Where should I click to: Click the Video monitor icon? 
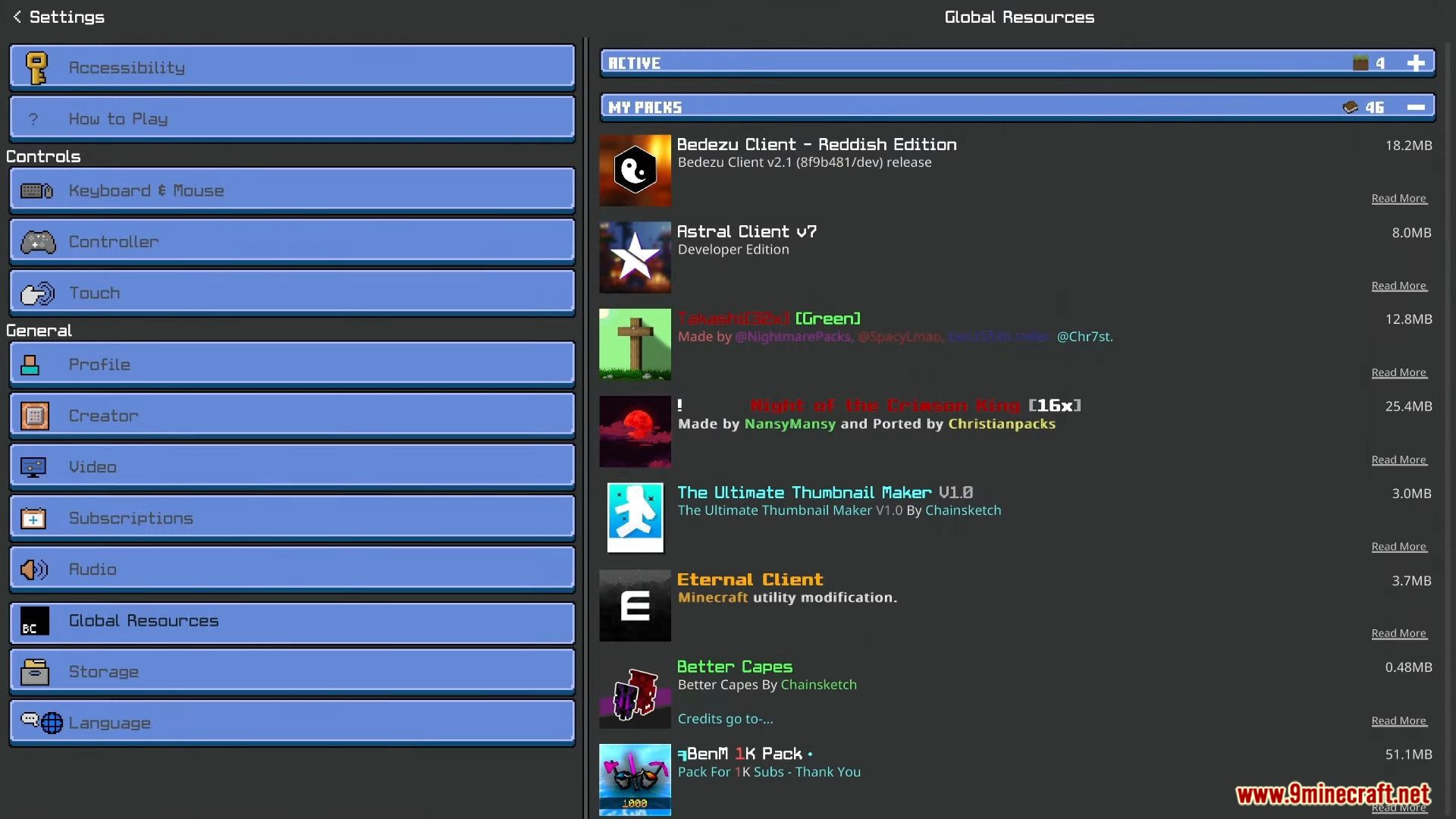coord(33,467)
